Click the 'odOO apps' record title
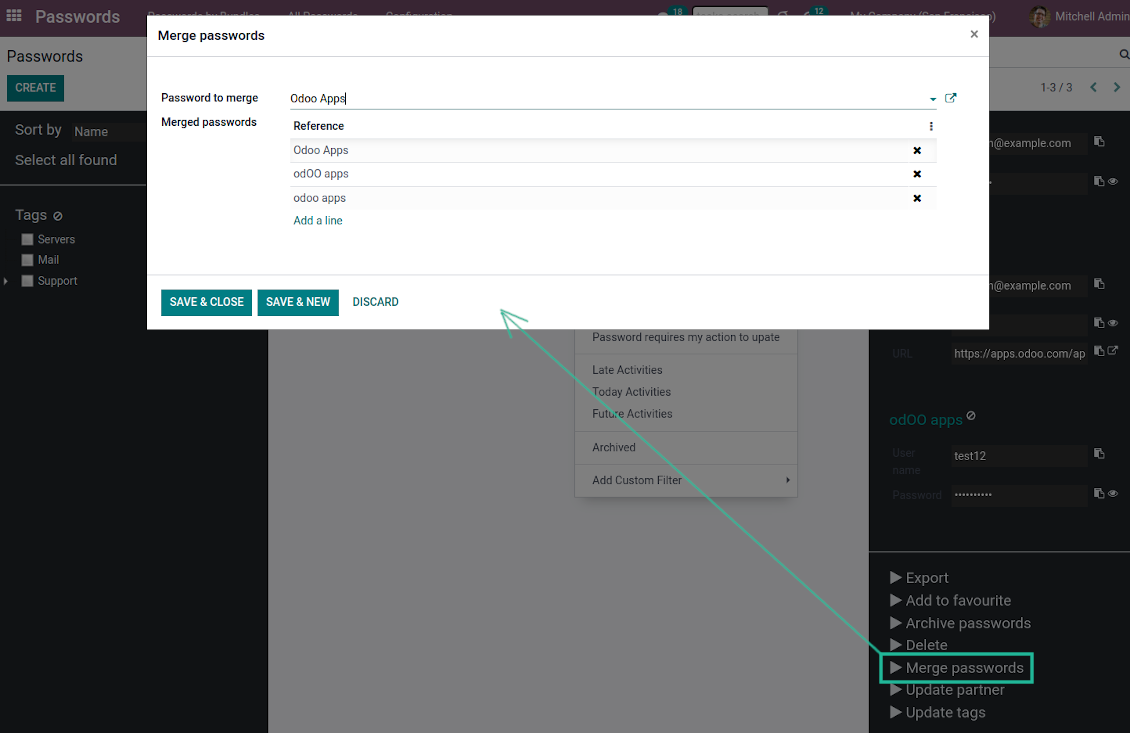This screenshot has width=1130, height=733. [x=925, y=420]
